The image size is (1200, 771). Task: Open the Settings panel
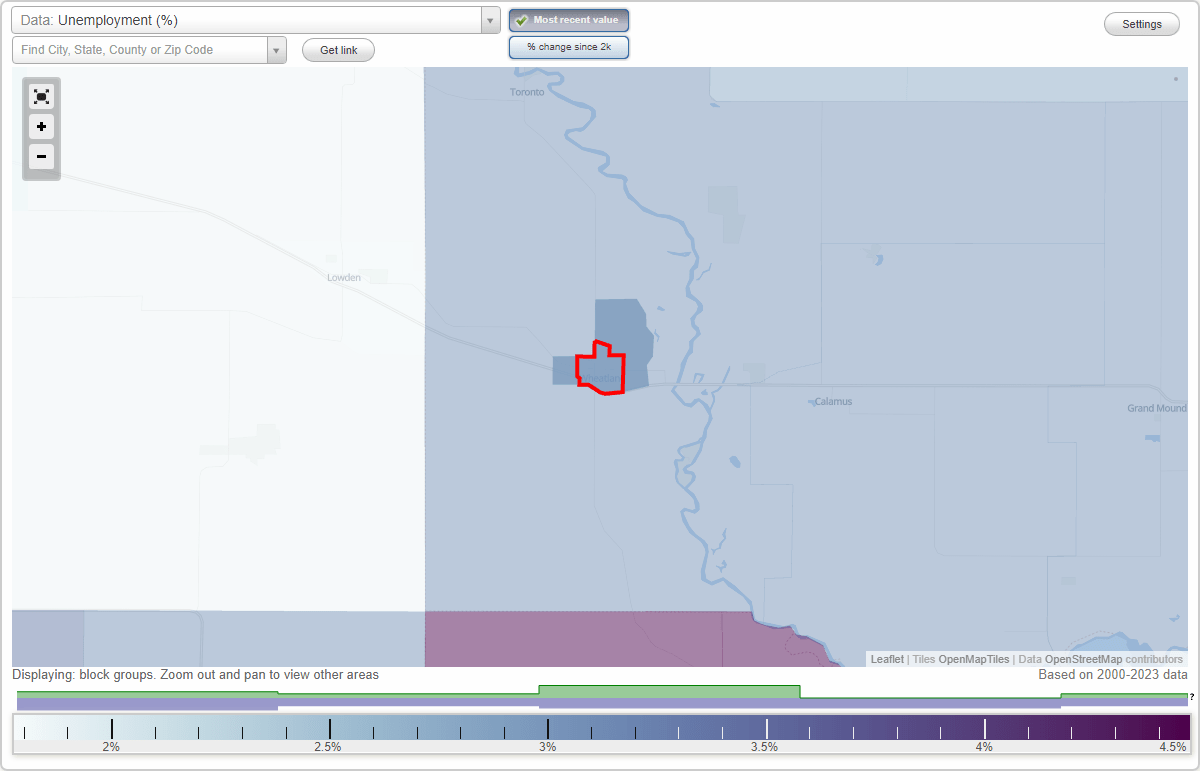(1141, 23)
